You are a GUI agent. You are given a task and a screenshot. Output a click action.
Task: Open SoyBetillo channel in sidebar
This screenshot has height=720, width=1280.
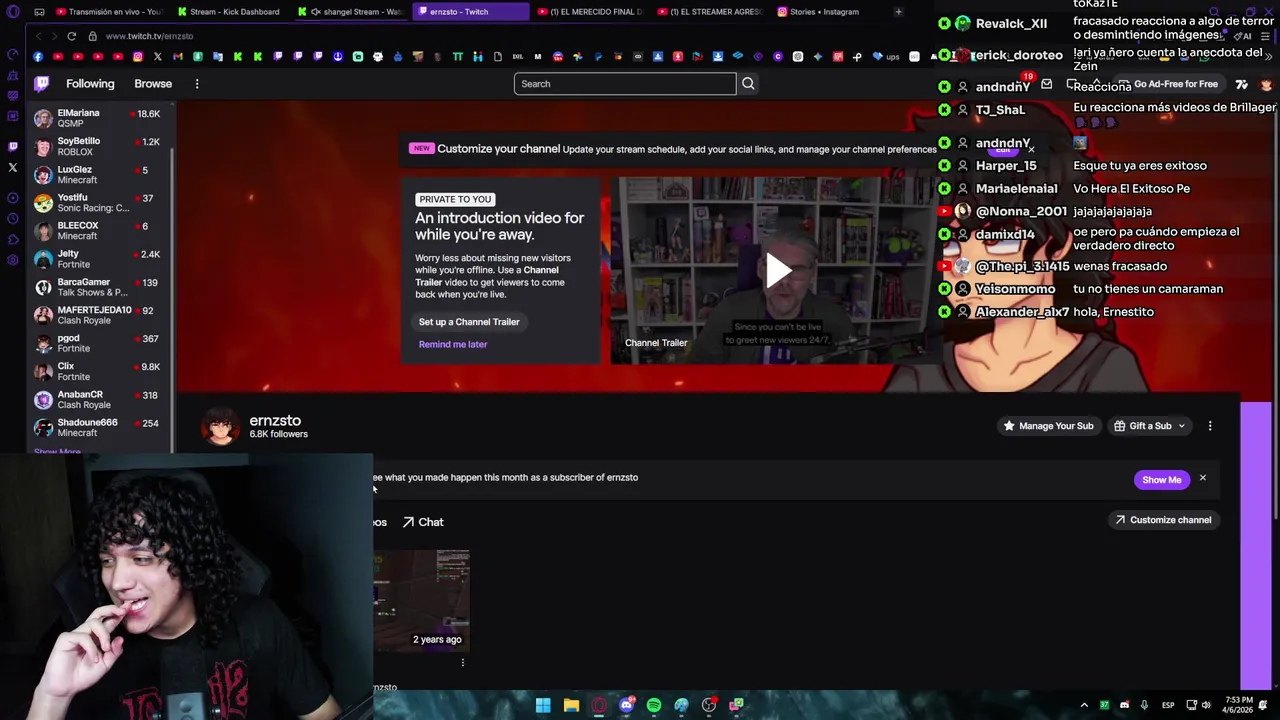(97, 147)
